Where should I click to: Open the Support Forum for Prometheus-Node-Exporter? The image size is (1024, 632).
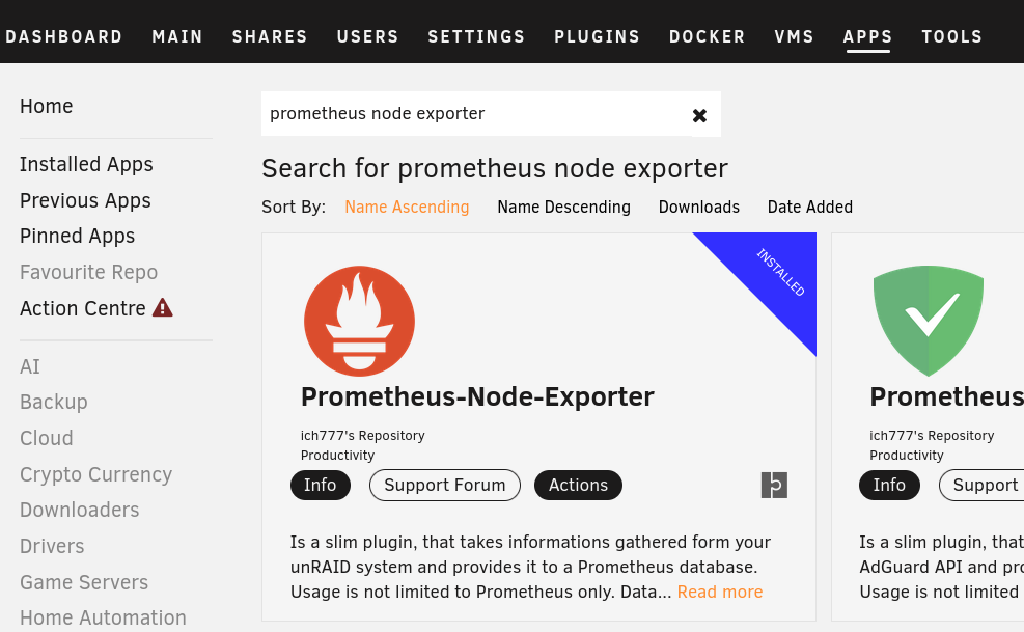[444, 485]
